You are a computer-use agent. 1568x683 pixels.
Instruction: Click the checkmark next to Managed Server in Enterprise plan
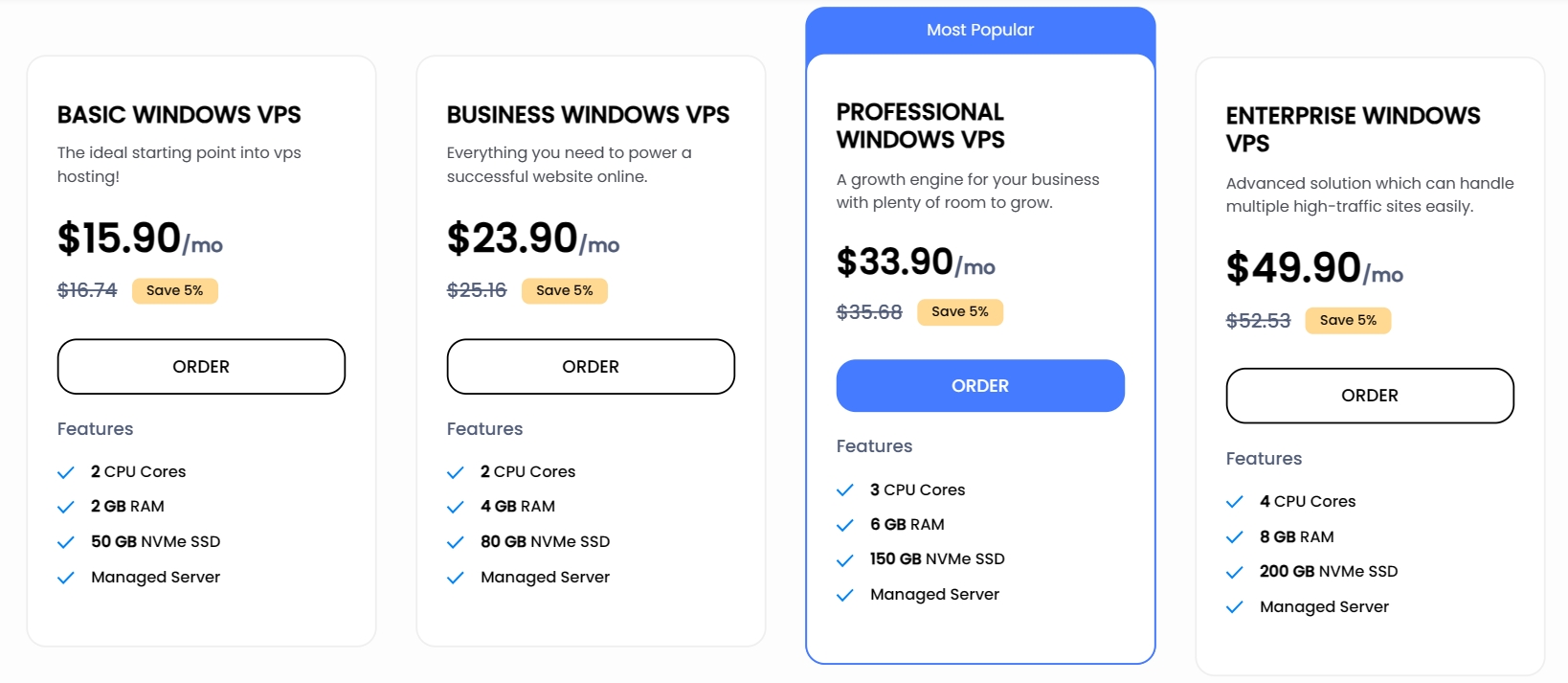click(1236, 607)
